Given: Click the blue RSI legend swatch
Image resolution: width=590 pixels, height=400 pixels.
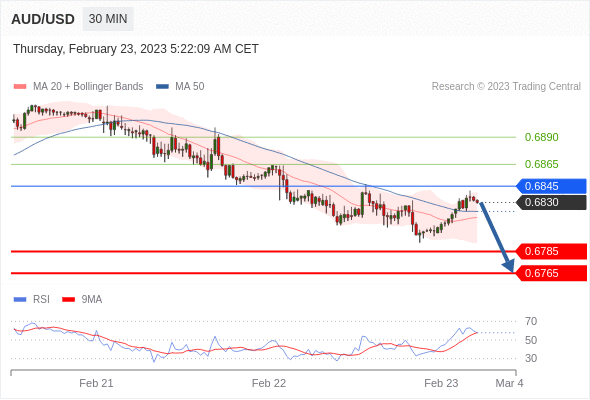Looking at the screenshot, I should 20,300.
